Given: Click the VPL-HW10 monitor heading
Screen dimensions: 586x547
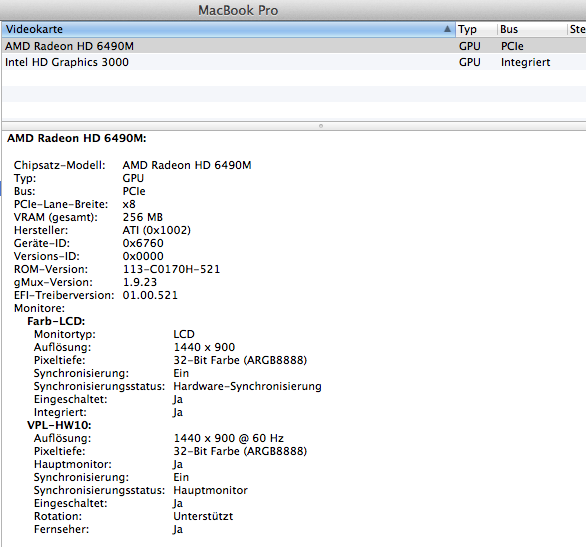Looking at the screenshot, I should 59,425.
